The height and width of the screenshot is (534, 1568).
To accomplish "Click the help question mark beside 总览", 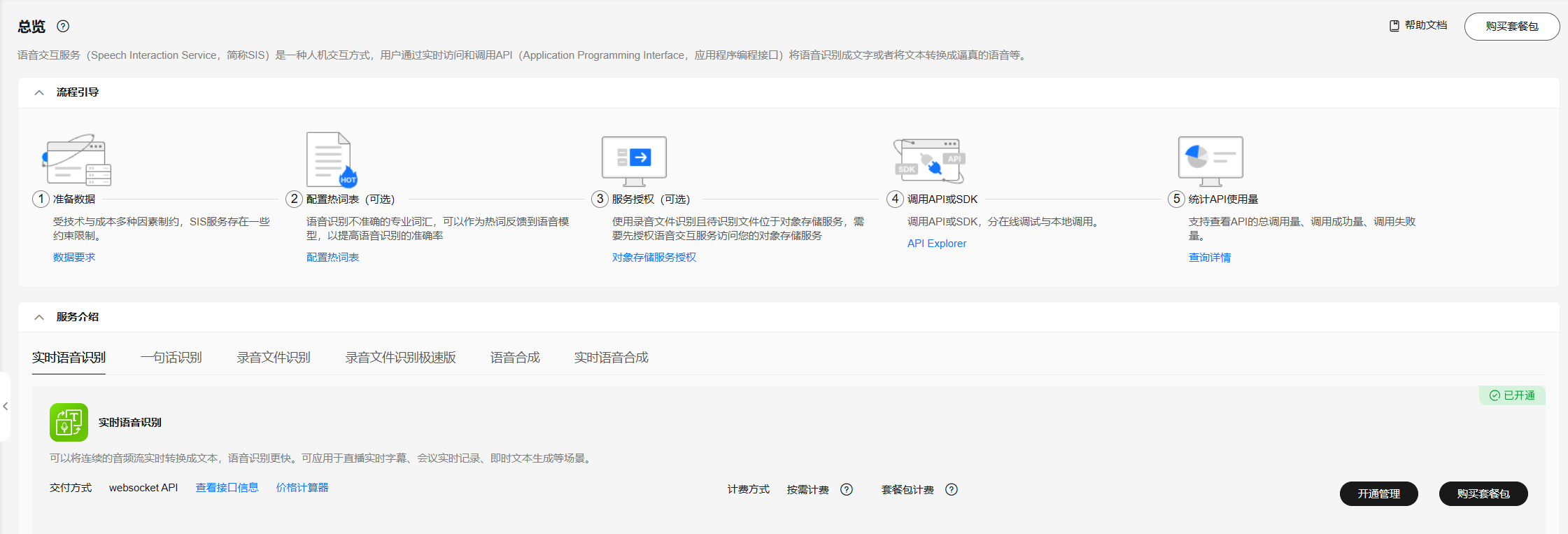I will [x=63, y=27].
